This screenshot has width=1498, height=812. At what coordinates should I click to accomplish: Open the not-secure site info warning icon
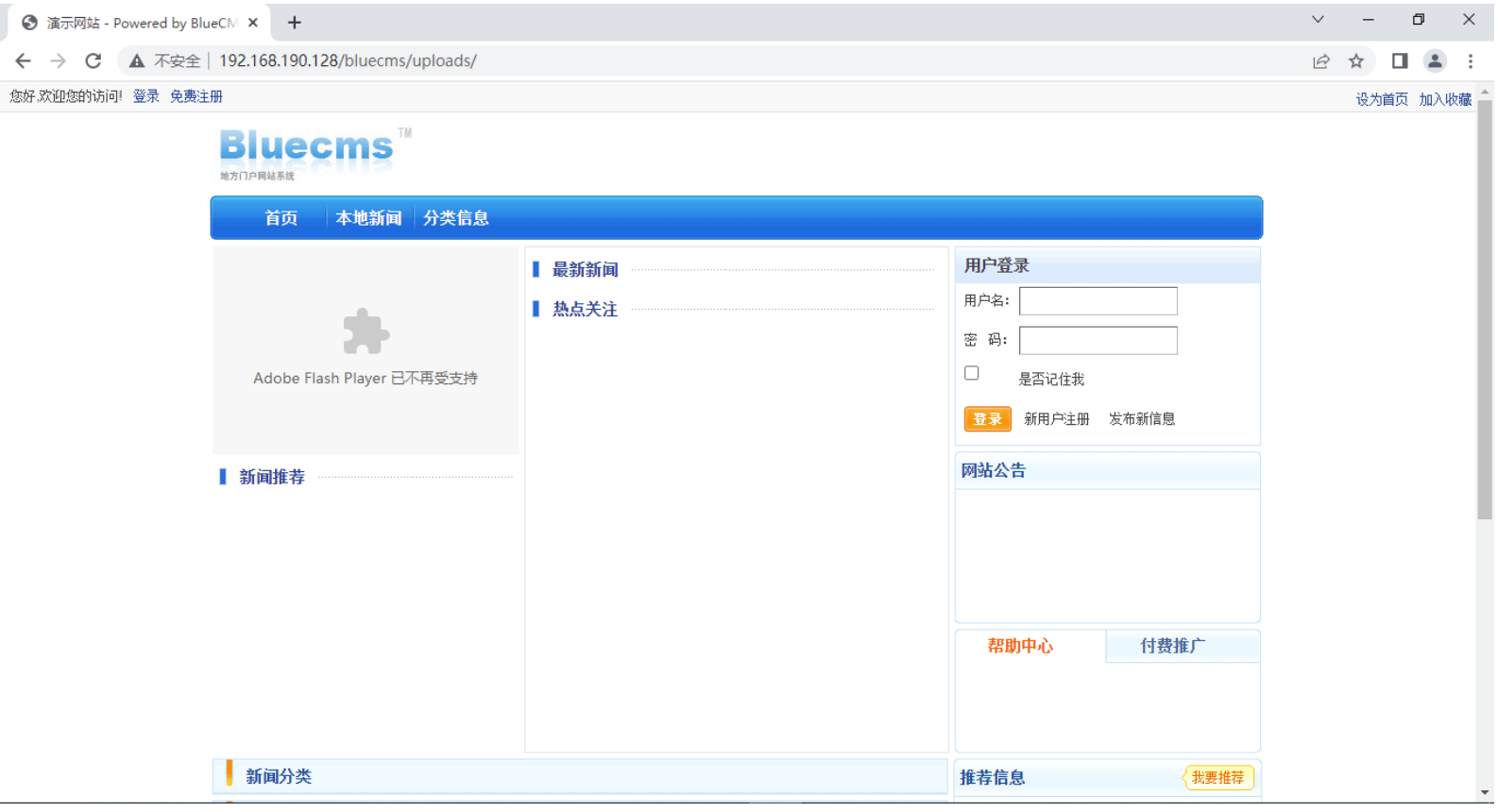click(x=137, y=61)
